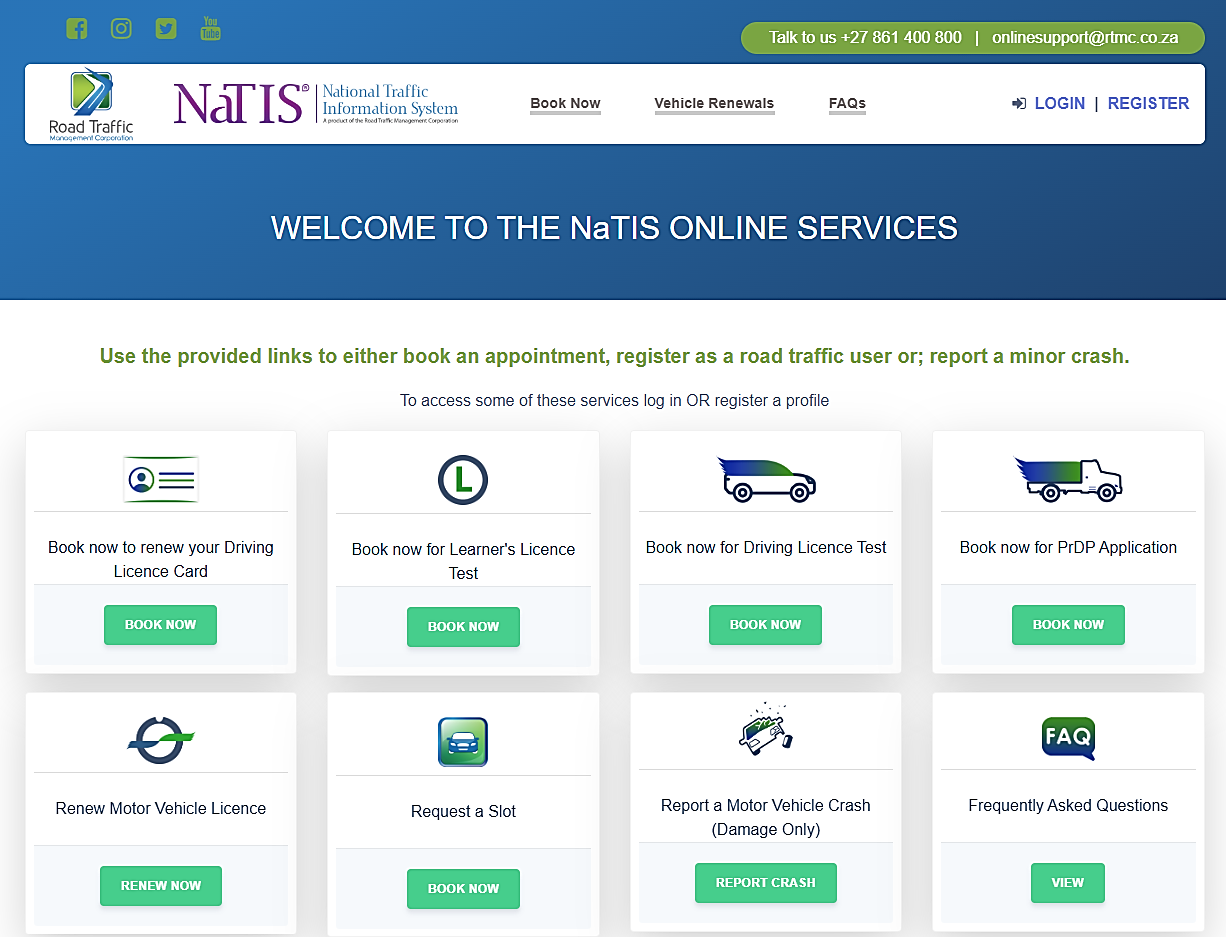
Task: Click the RENEW NOW button
Action: pyautogui.click(x=160, y=886)
